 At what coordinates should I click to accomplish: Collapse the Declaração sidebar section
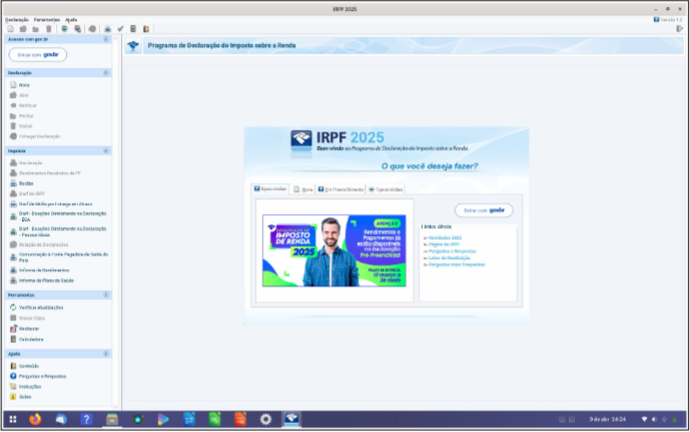click(106, 73)
